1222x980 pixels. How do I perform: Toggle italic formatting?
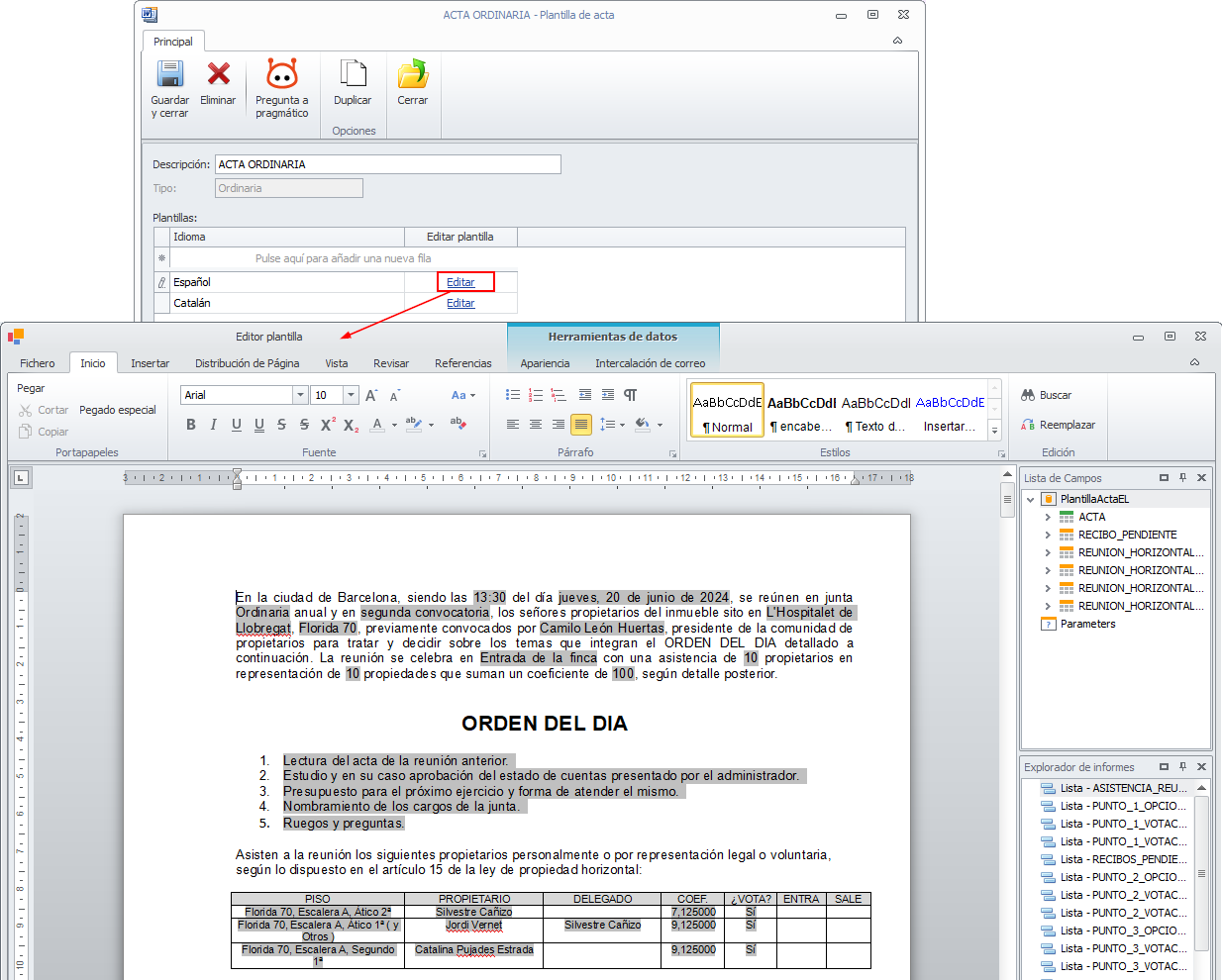214,424
